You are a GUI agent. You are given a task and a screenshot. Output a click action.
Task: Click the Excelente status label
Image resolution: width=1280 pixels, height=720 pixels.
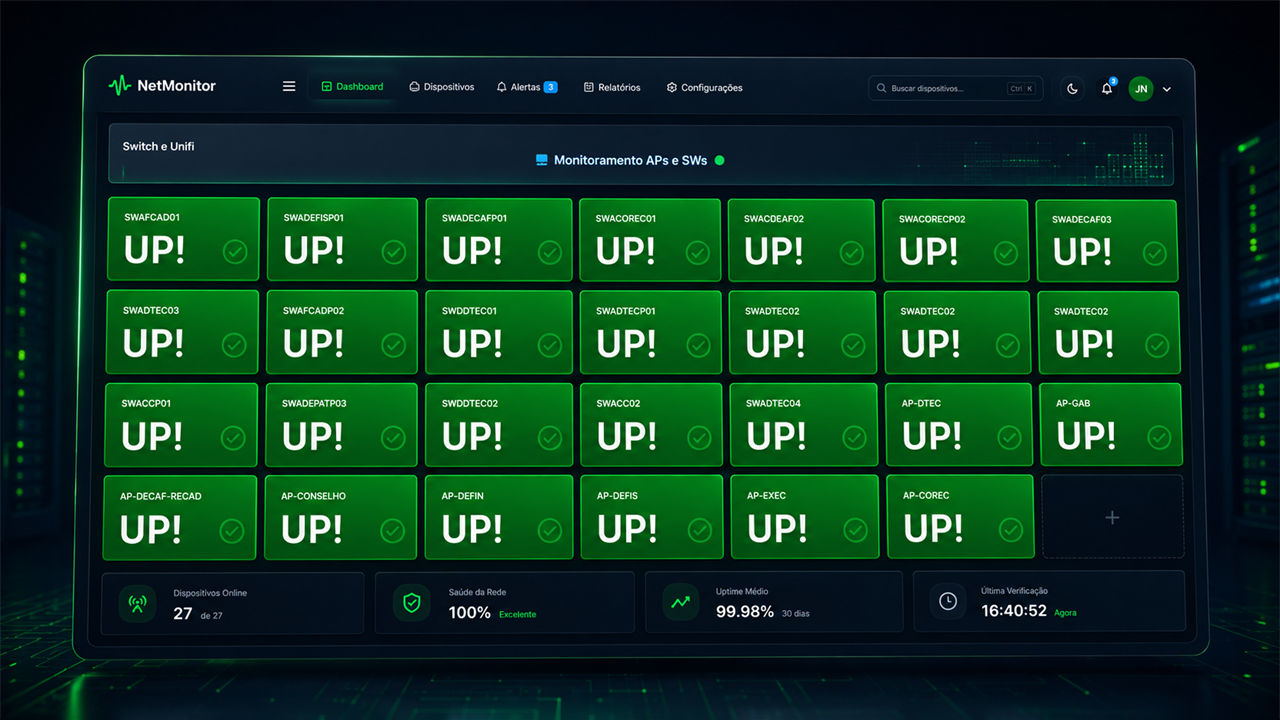(x=518, y=614)
